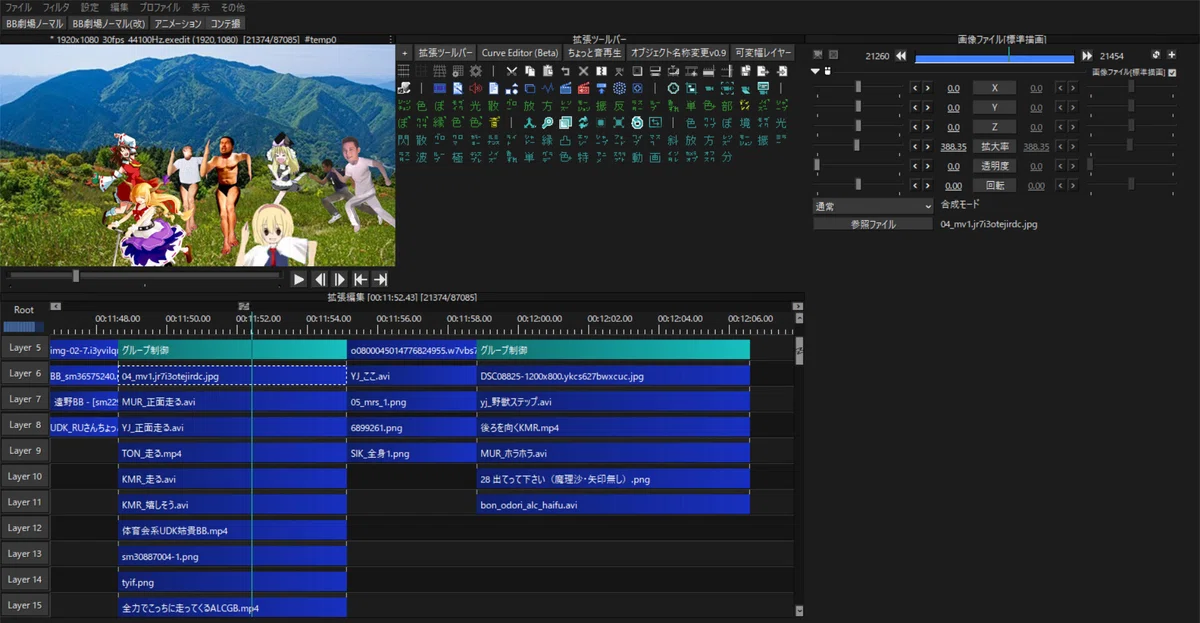Click the 回転 parameter button

click(994, 185)
